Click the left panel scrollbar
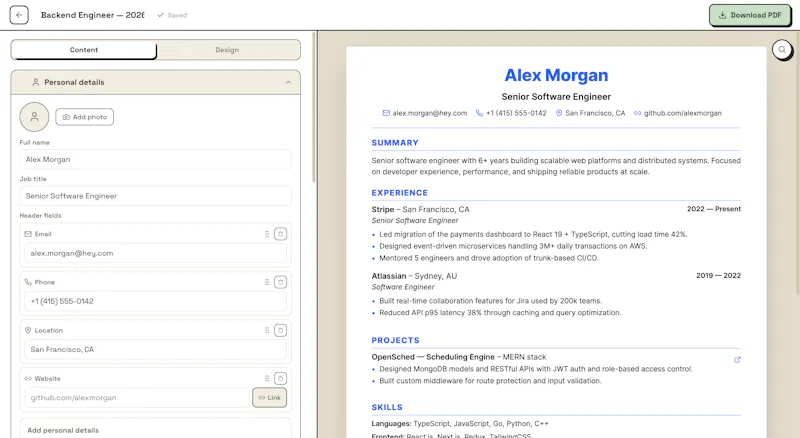This screenshot has height=438, width=800. tap(313, 108)
